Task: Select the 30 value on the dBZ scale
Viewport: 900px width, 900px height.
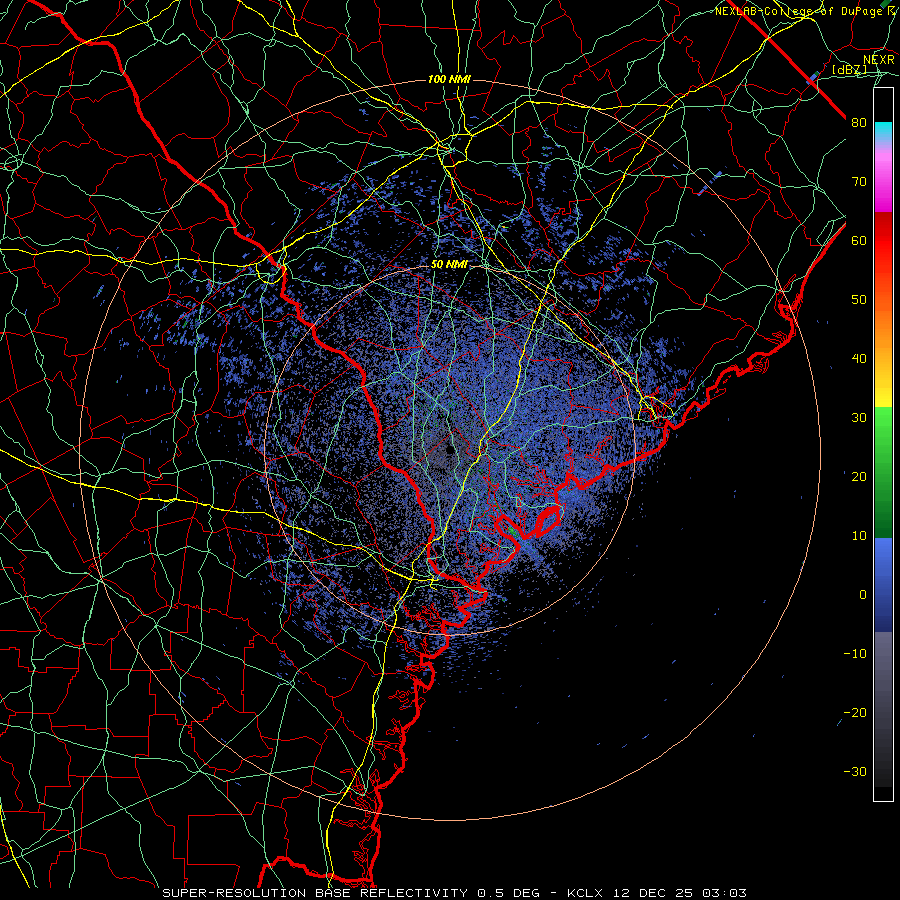Action: (859, 417)
